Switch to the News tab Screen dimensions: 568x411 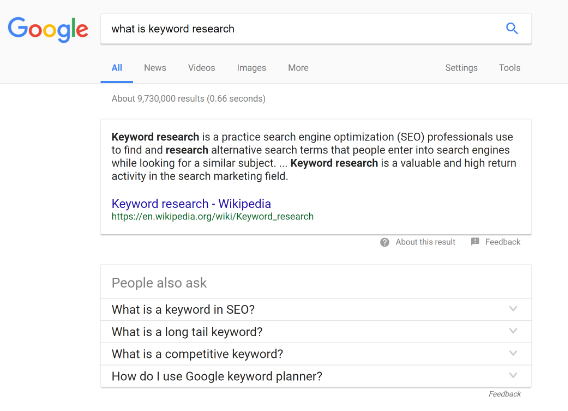155,68
